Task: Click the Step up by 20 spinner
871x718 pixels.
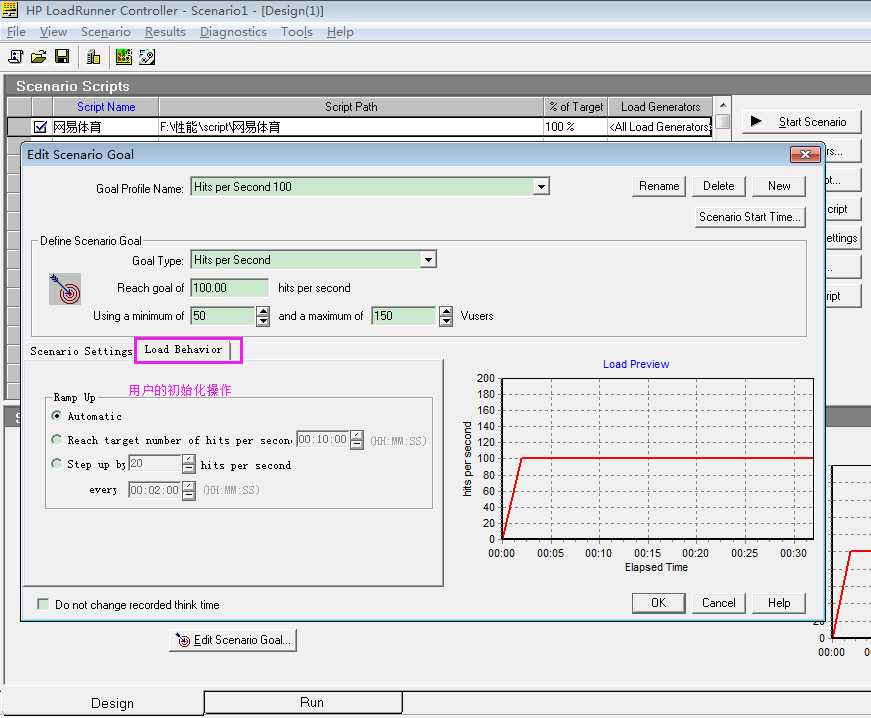Action: click(189, 464)
